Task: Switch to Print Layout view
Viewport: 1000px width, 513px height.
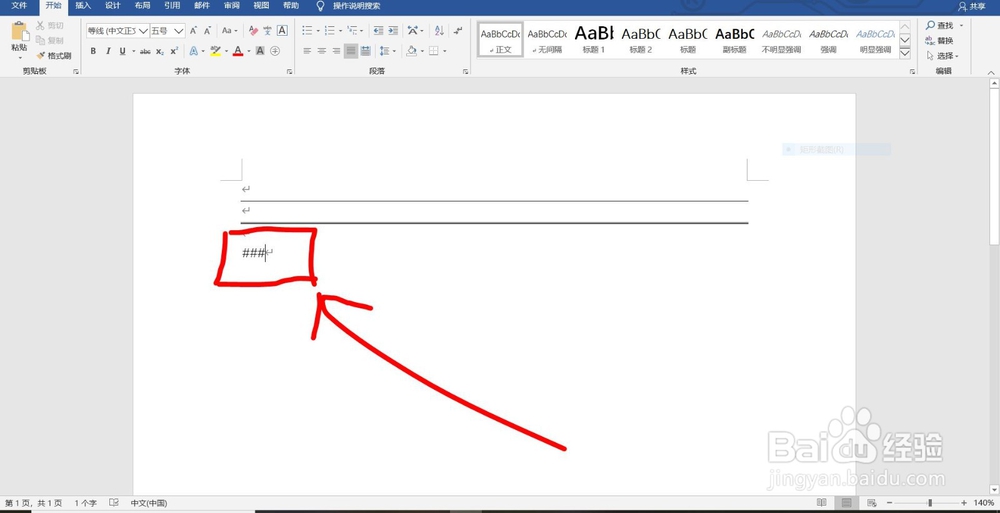Action: 847,503
